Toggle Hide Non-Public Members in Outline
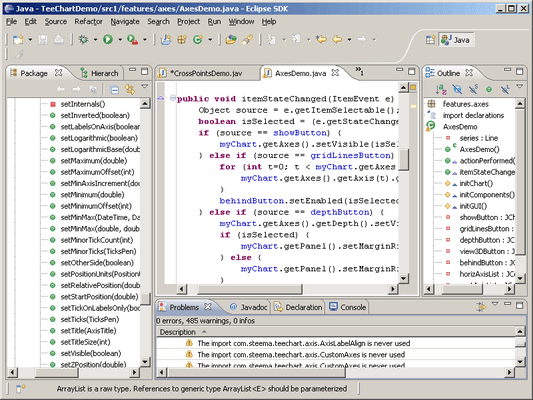 [x=489, y=89]
